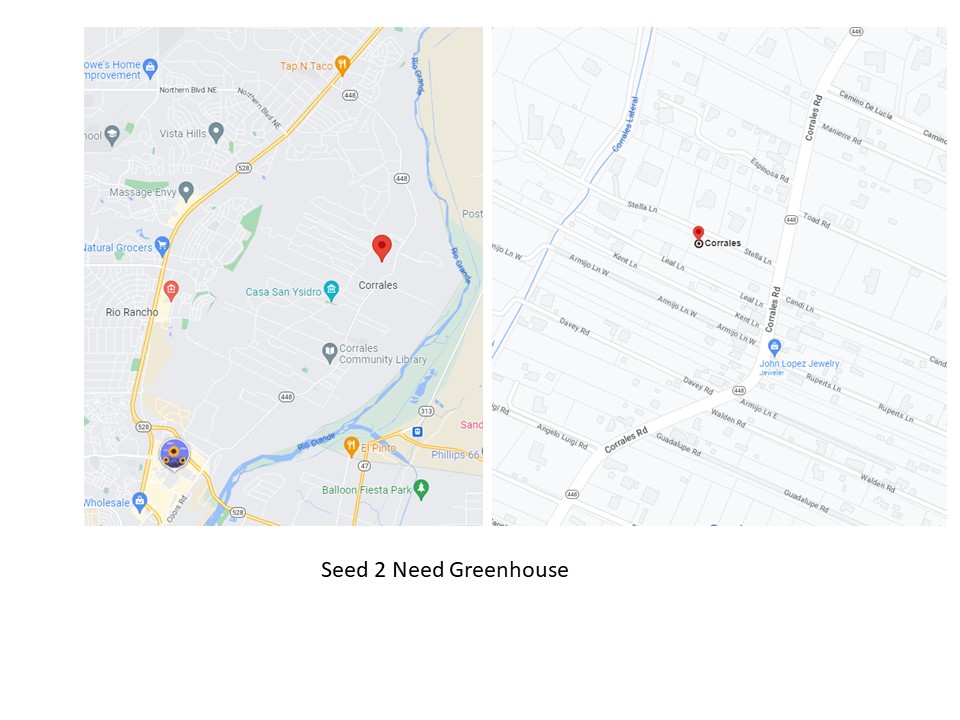960x720 pixels.
Task: Click the Vista Hills location marker
Action: click(x=216, y=132)
